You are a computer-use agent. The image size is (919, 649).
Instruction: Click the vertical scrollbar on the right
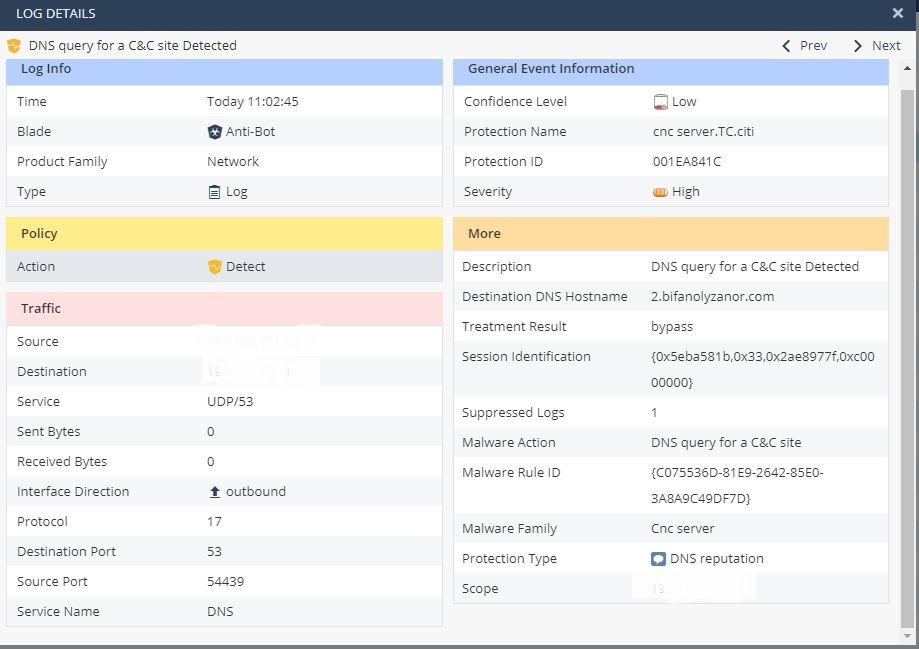click(908, 350)
